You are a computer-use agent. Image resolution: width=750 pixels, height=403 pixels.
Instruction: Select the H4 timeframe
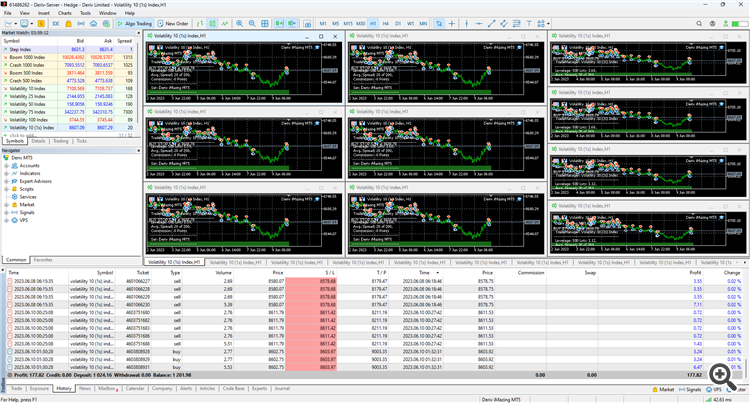coord(386,23)
